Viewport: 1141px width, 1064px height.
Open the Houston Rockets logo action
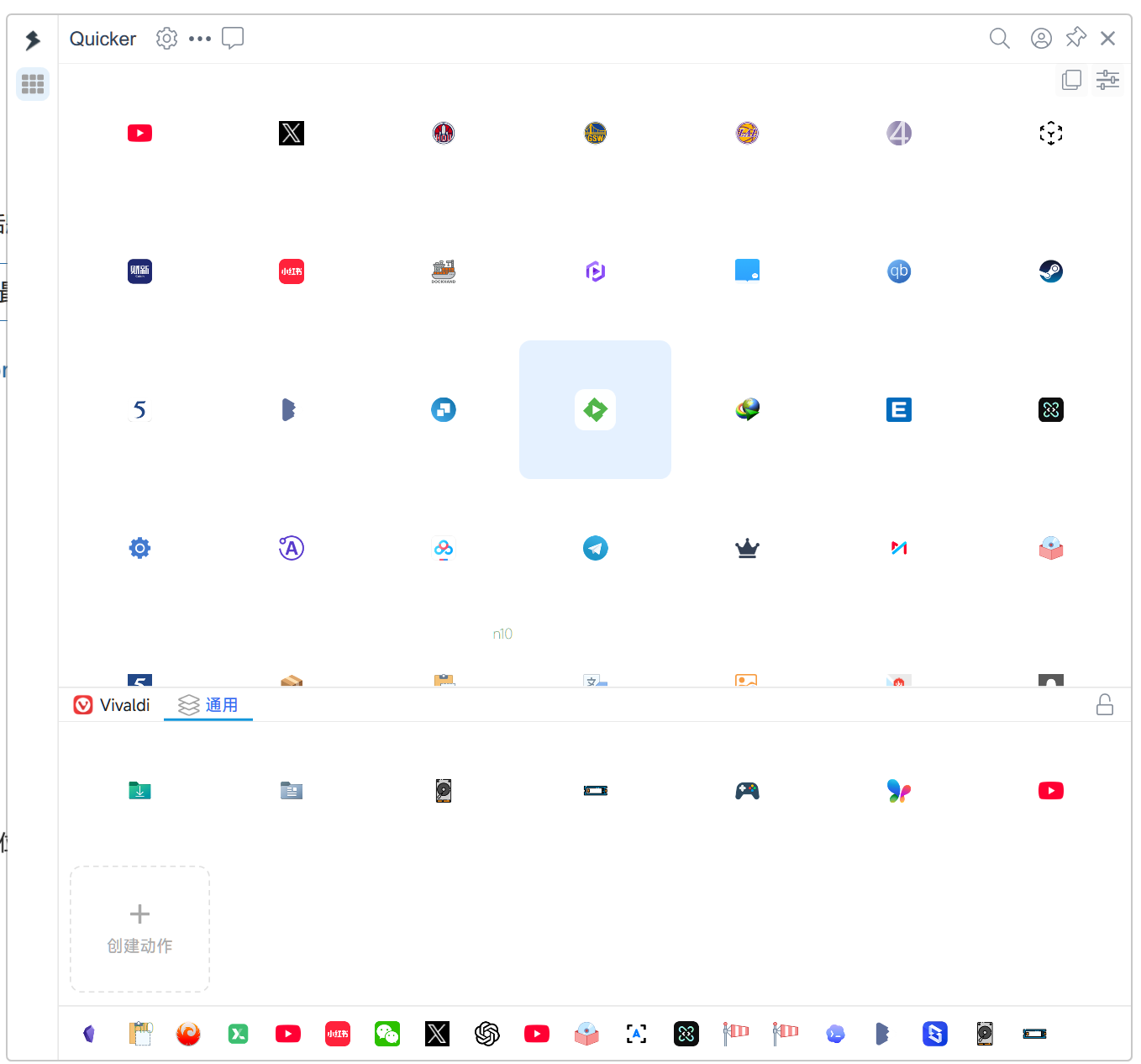click(x=444, y=133)
